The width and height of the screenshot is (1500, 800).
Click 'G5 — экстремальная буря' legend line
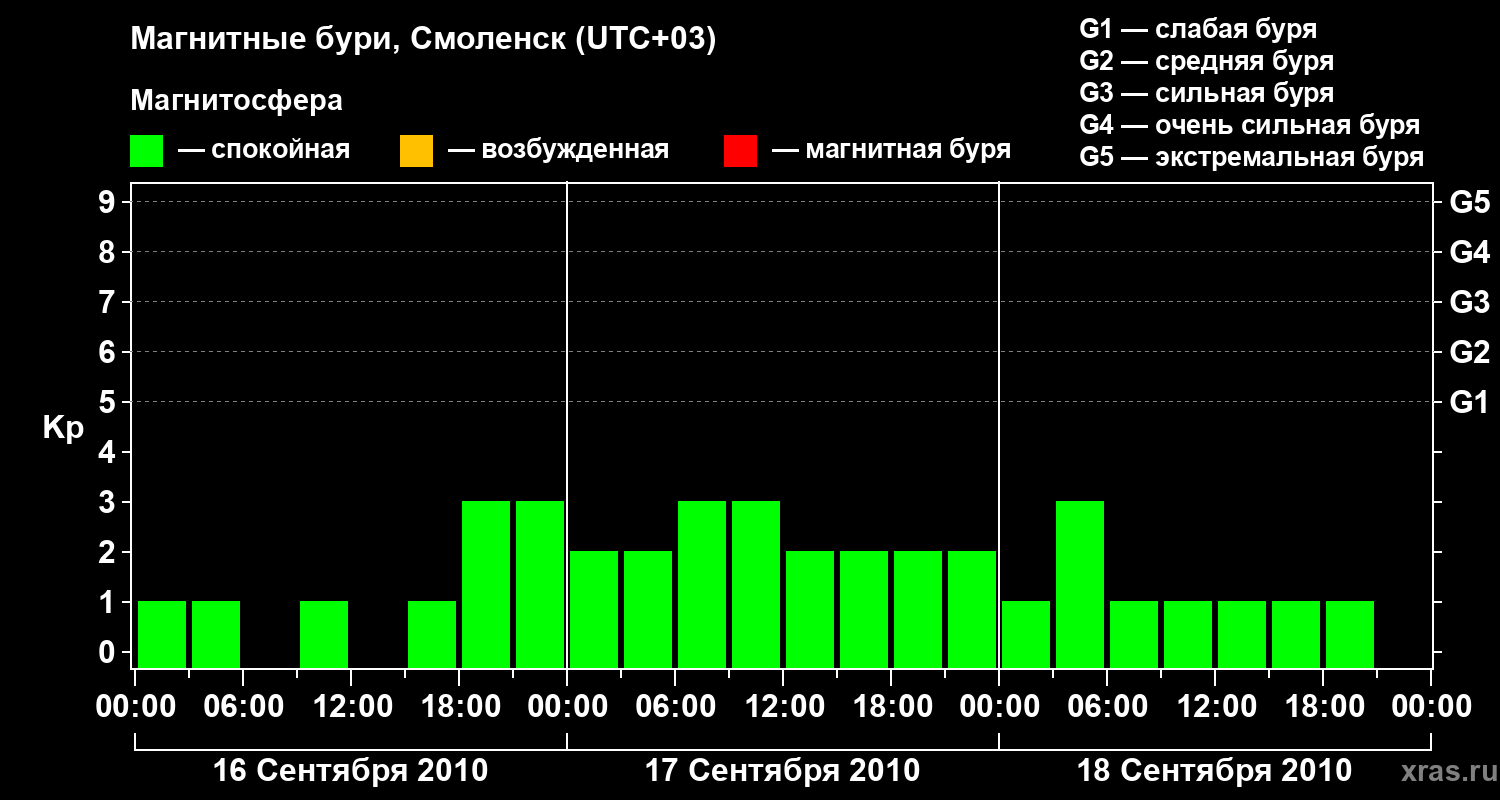1252,157
